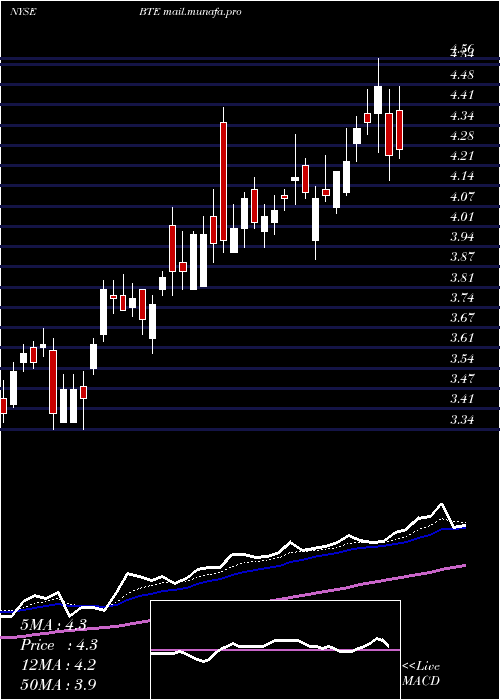Click the last red candlestick on the right
Screen dimensions: 500x700
coord(399,129)
